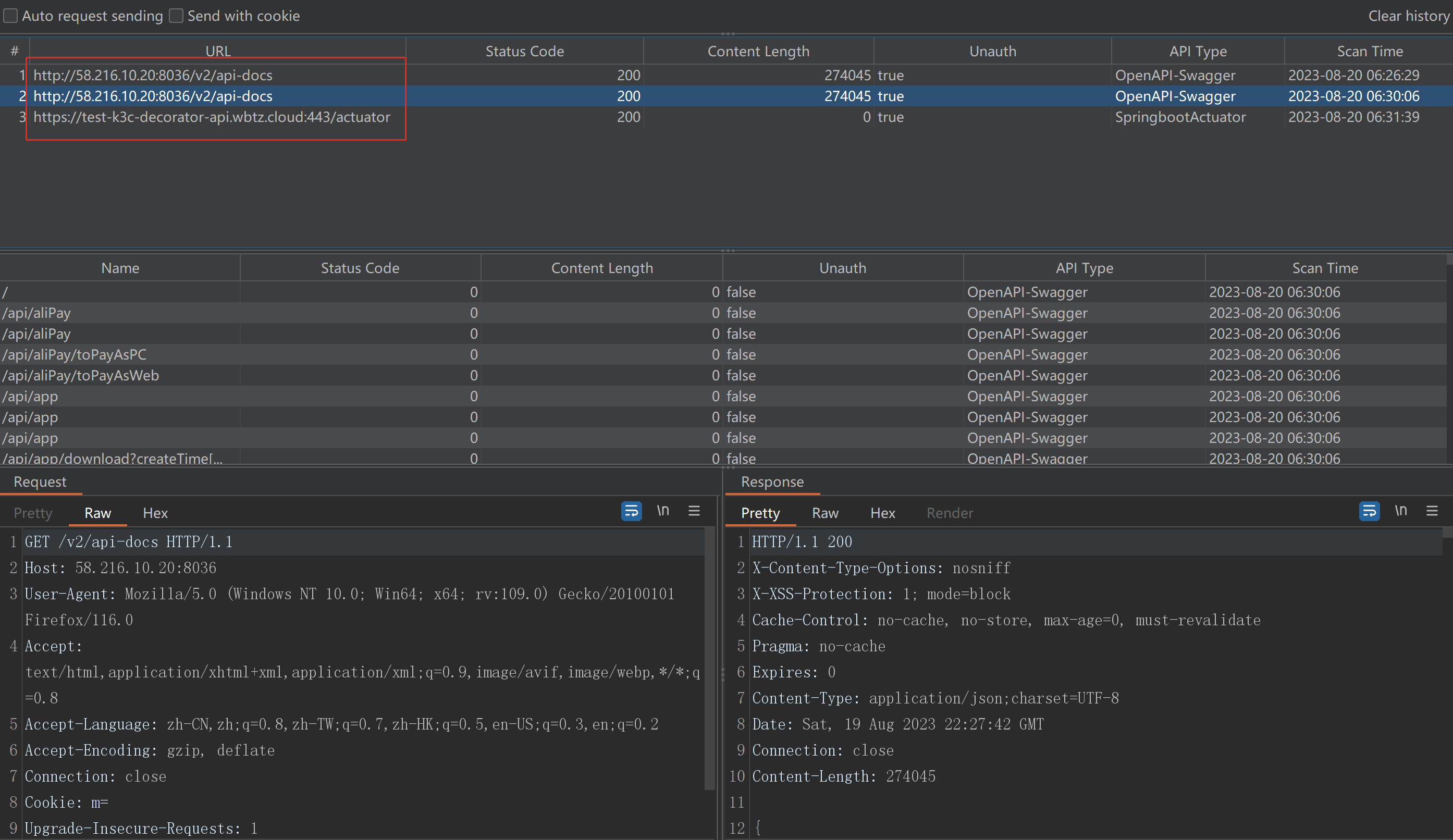Viewport: 1453px width, 840px height.
Task: Open the Render tab in Response panel
Action: pyautogui.click(x=950, y=513)
